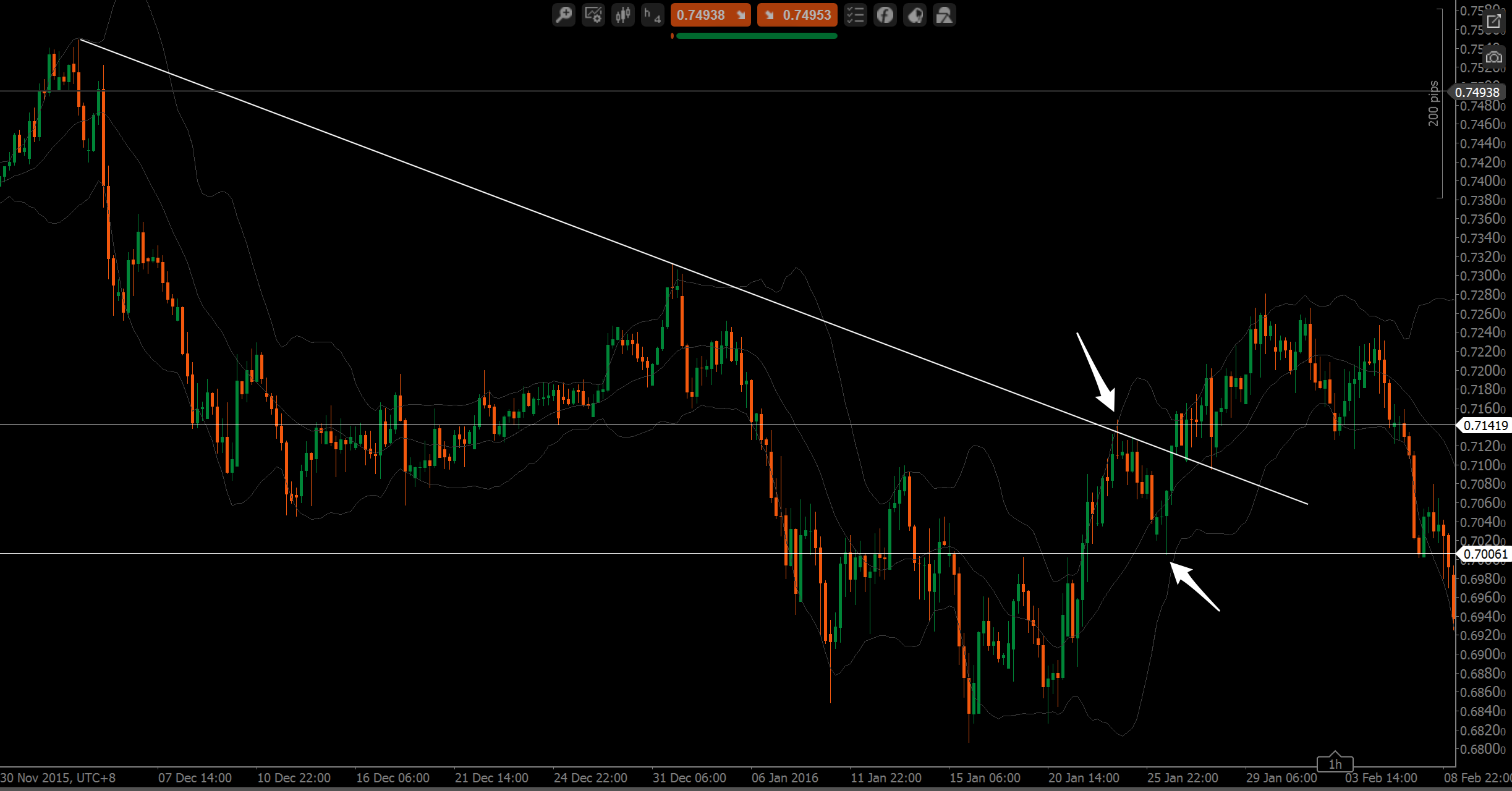This screenshot has width=1512, height=791.
Task: Click the 0.74938 sell price button
Action: click(x=710, y=15)
